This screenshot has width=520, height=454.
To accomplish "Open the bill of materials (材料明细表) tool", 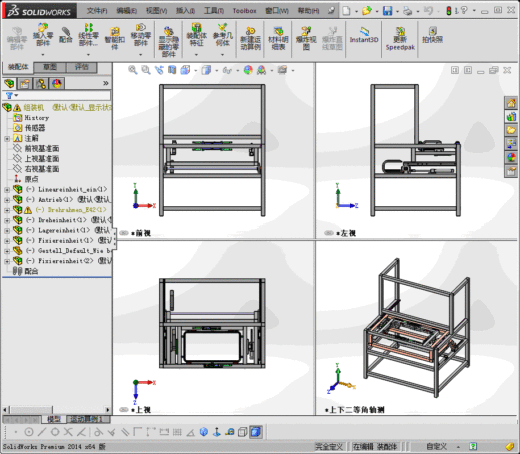I will click(278, 39).
